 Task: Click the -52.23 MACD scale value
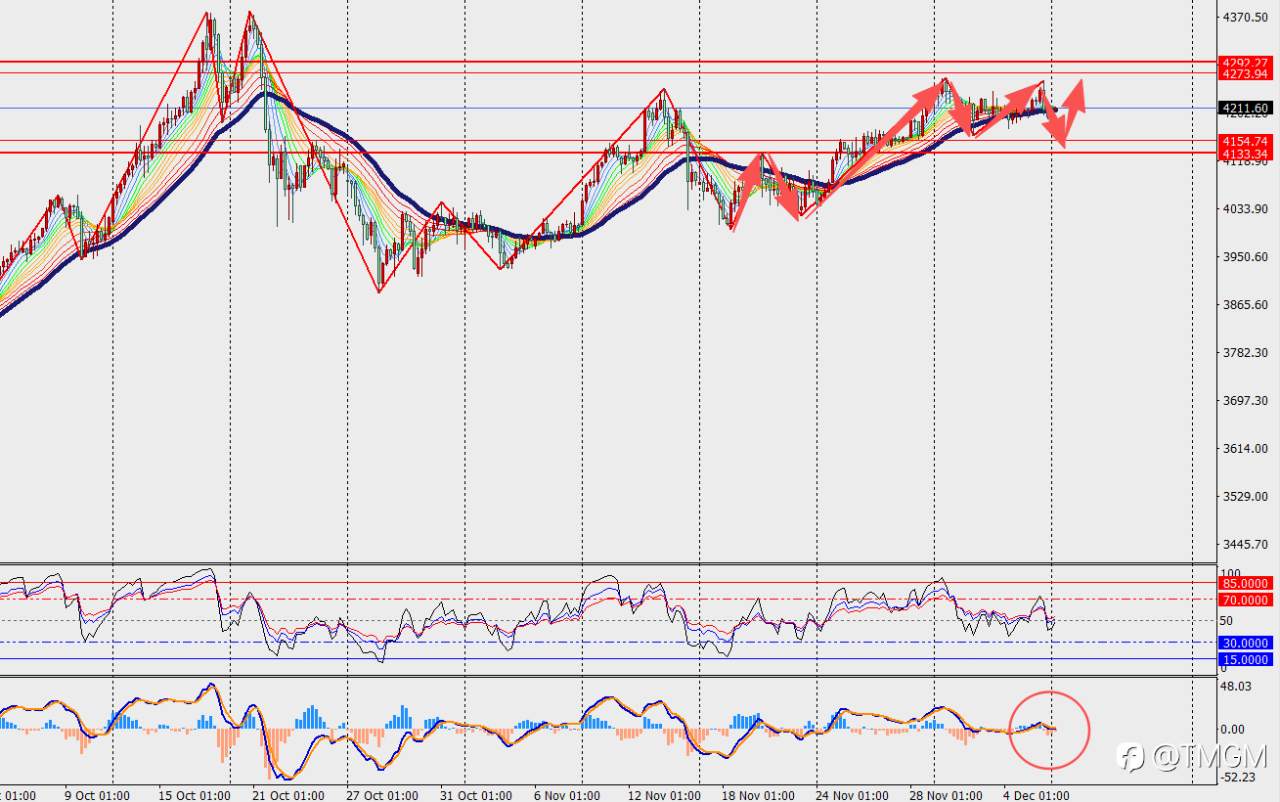1238,777
